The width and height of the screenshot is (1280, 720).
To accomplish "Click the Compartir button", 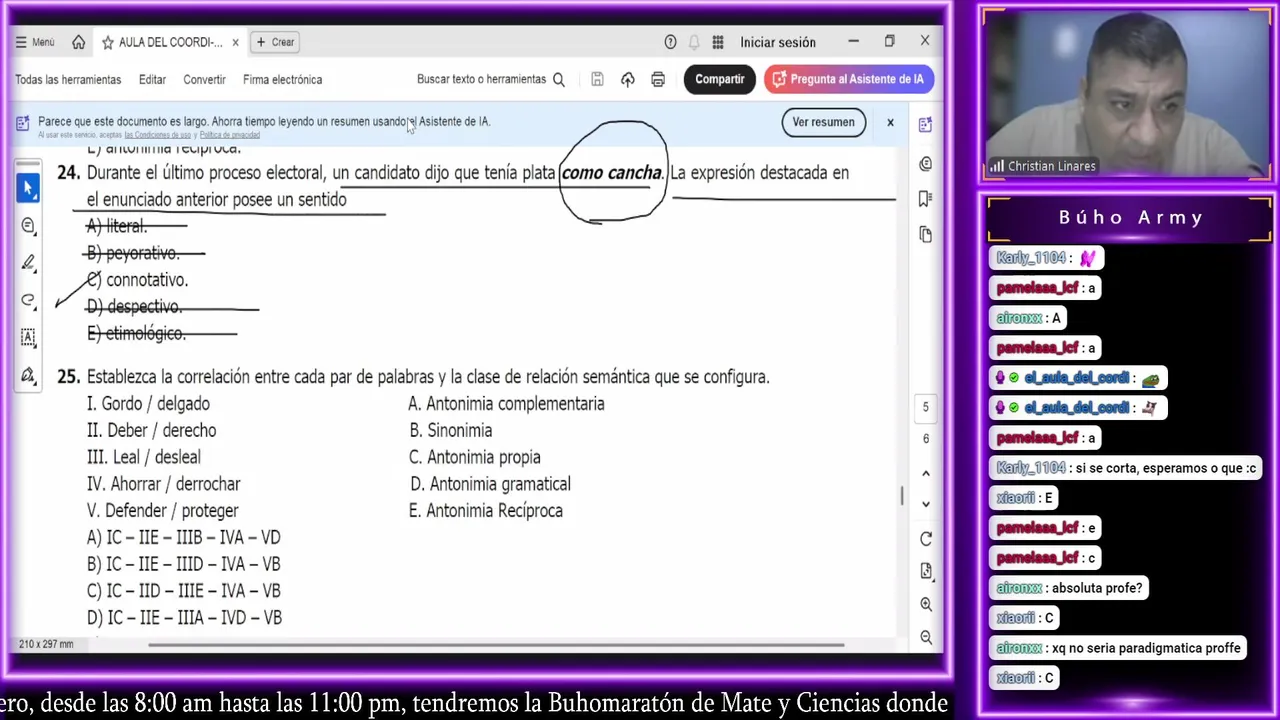I will 719,79.
